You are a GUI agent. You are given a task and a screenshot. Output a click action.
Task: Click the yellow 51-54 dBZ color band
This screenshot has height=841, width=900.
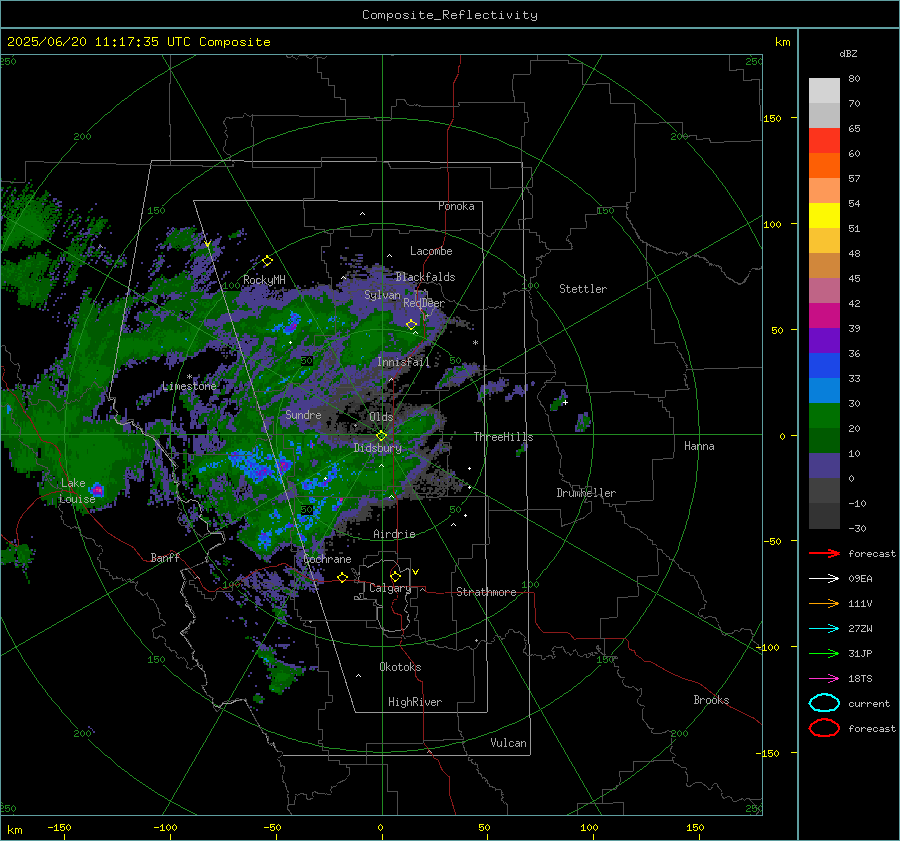824,216
